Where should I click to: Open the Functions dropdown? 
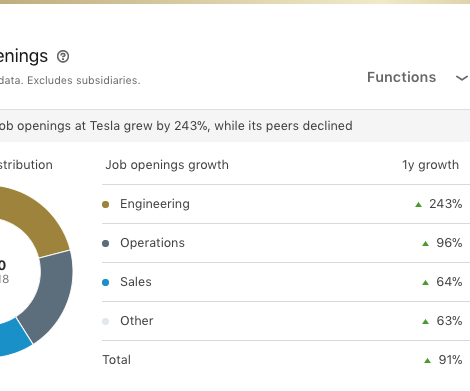pyautogui.click(x=418, y=77)
